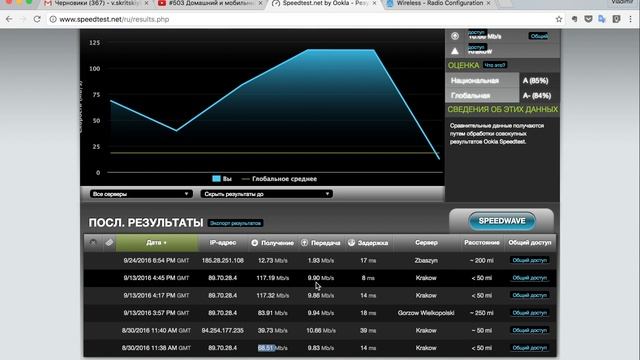The width and height of the screenshot is (640, 360).
Task: Select the 39.73 Mb/s download value
Action: (x=273, y=331)
